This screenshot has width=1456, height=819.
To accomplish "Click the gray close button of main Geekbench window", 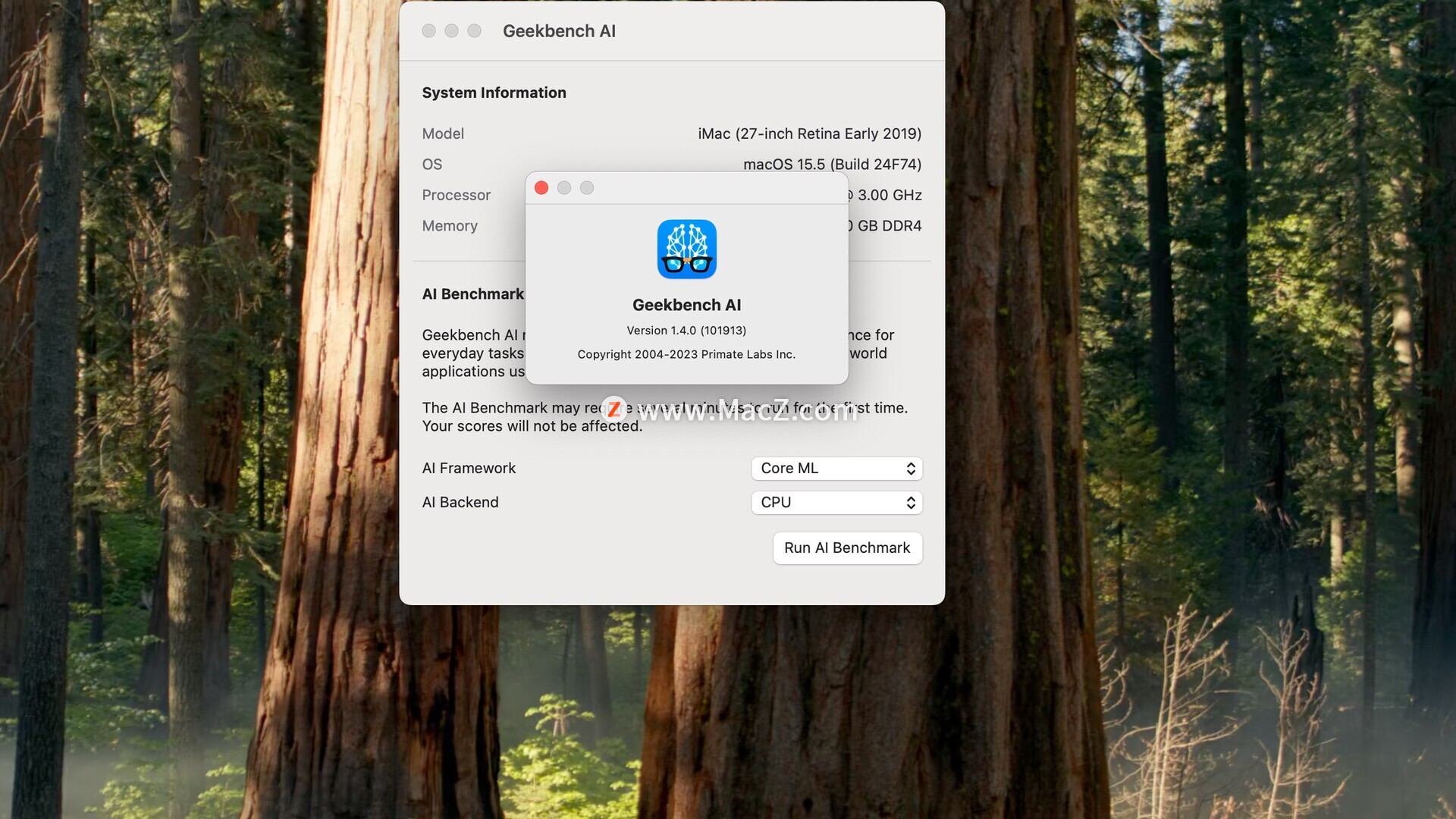I will pyautogui.click(x=428, y=31).
